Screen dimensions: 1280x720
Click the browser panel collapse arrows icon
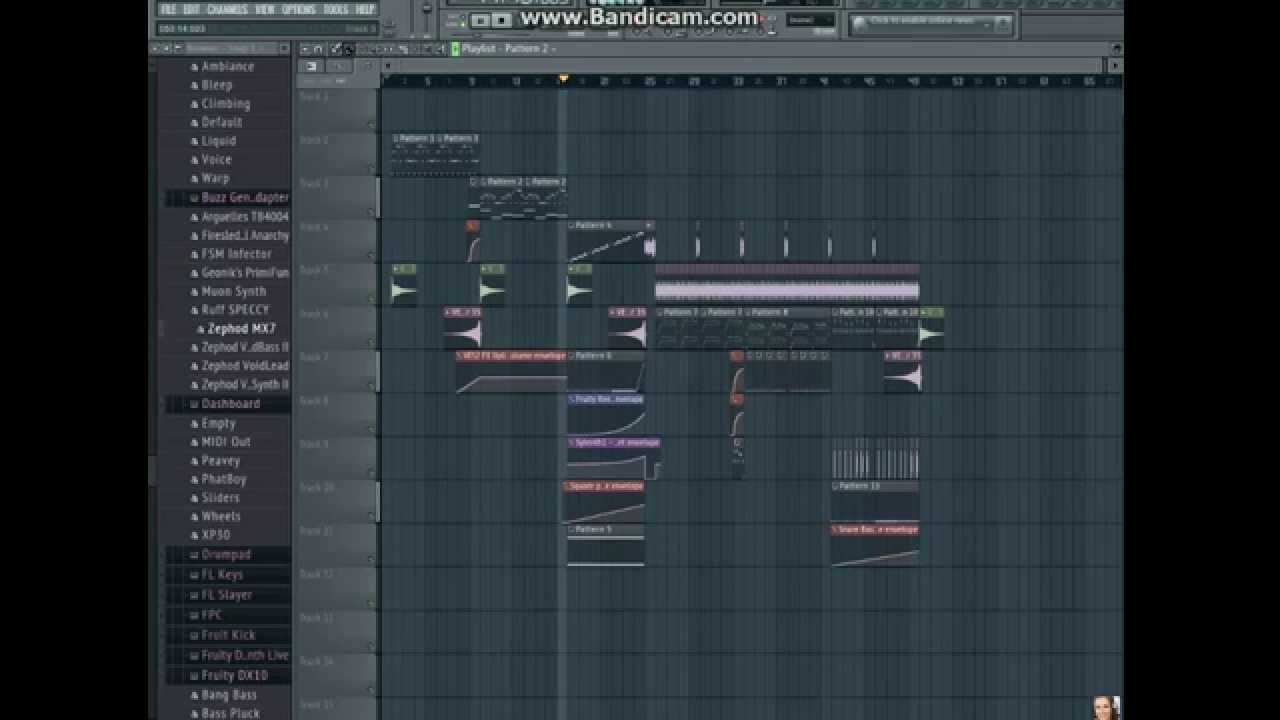164,48
